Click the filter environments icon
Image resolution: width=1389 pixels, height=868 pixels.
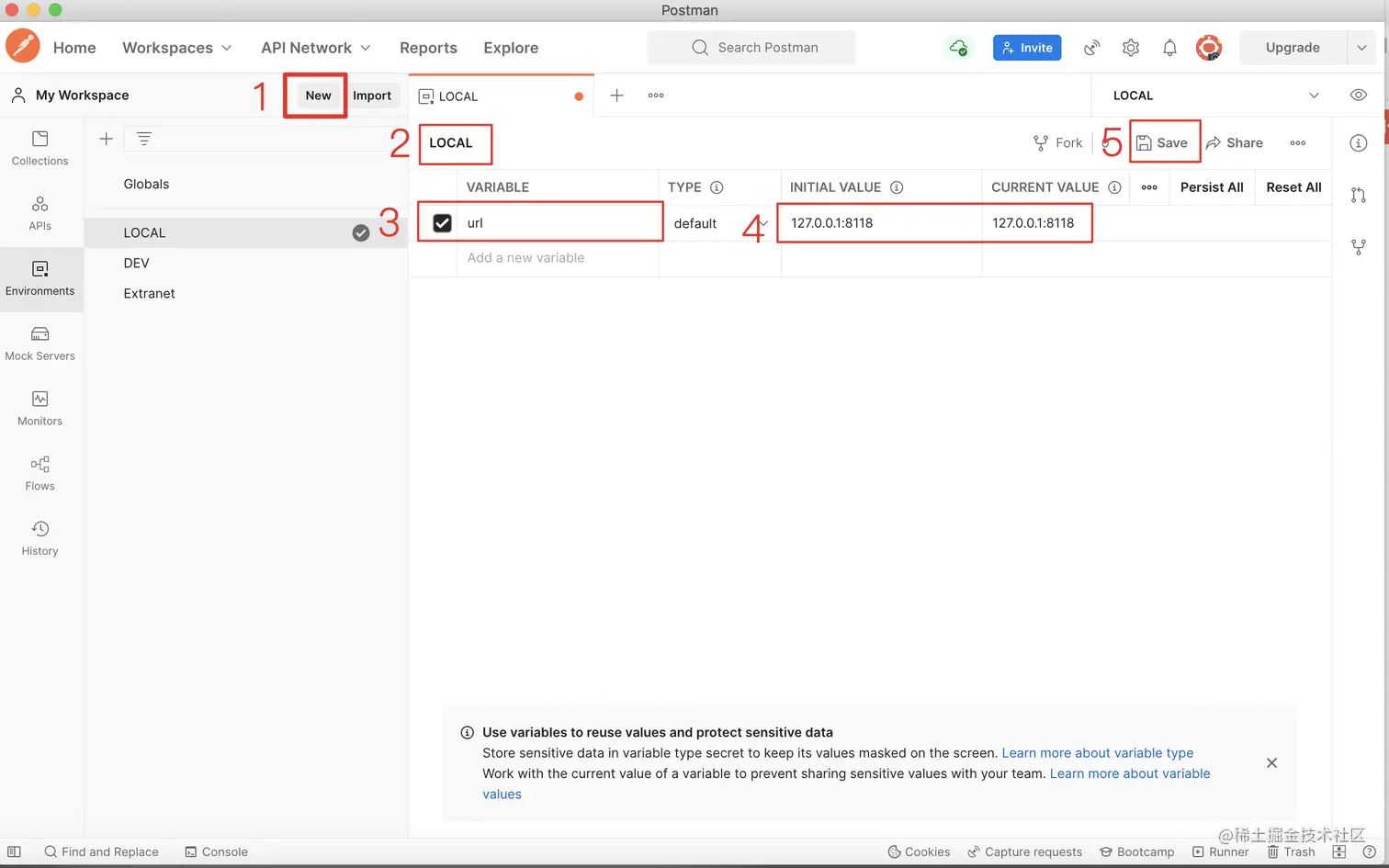[x=144, y=139]
